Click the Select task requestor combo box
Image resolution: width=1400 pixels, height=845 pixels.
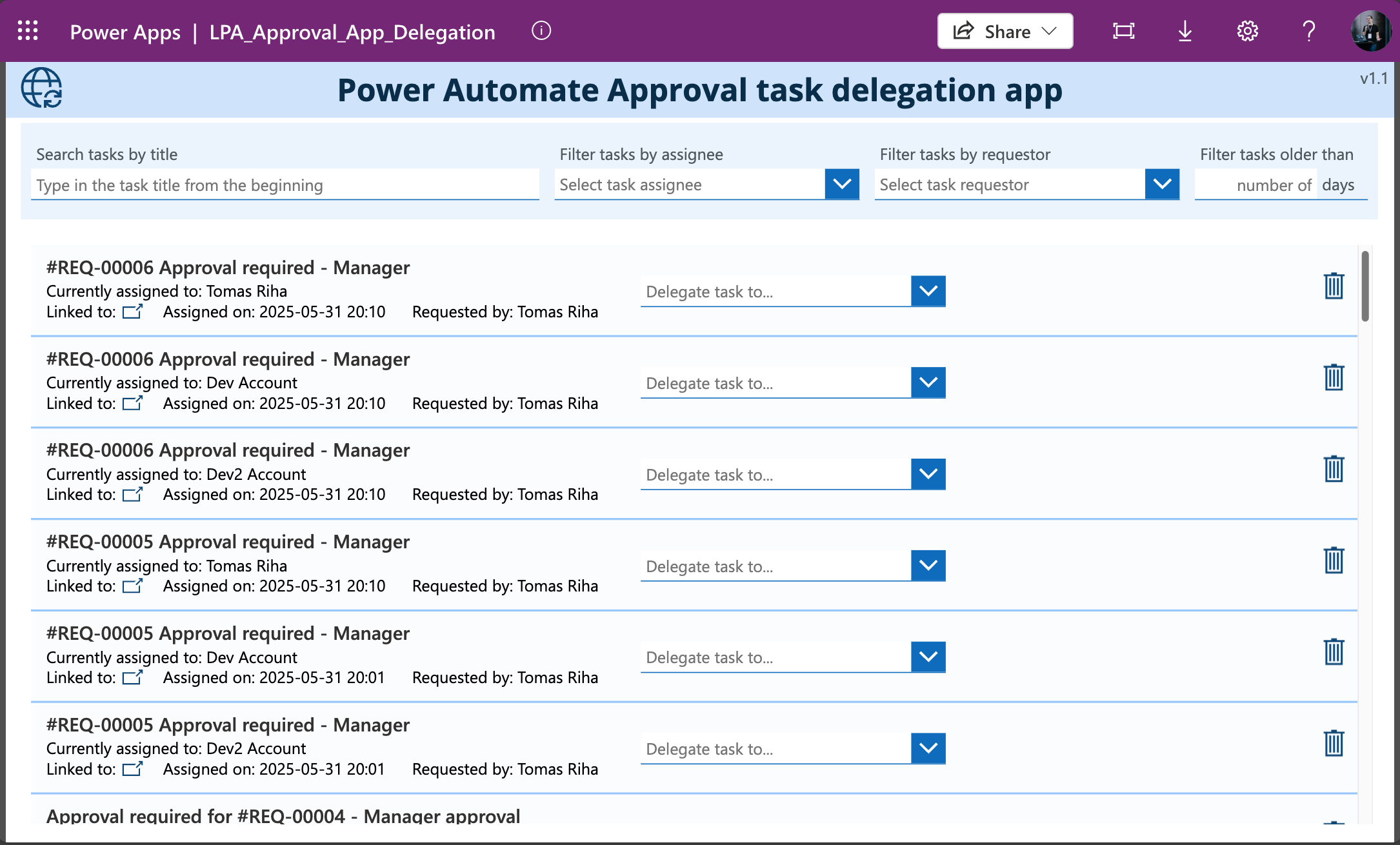point(1026,184)
